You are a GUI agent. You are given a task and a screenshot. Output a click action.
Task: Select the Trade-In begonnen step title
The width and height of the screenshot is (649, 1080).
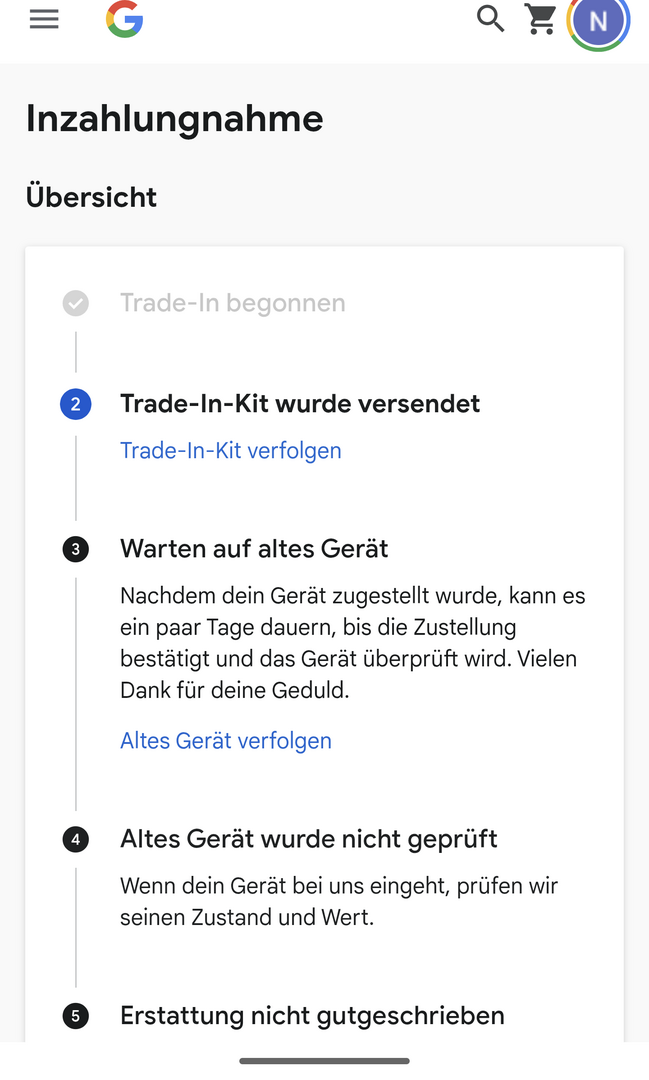232,303
